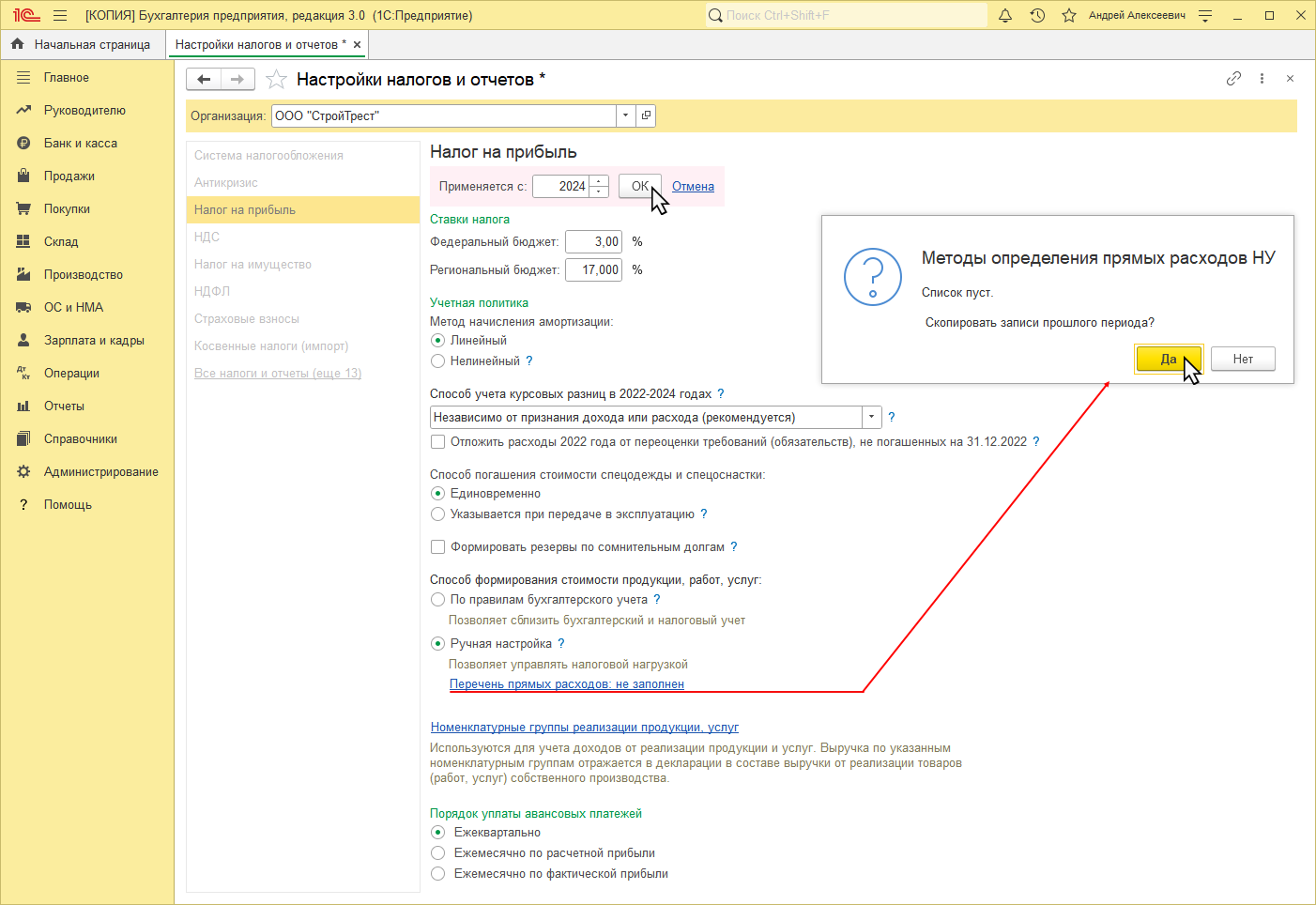This screenshot has width=1316, height=905.
Task: Click the ОС и НМА truck icon
Action: click(23, 308)
